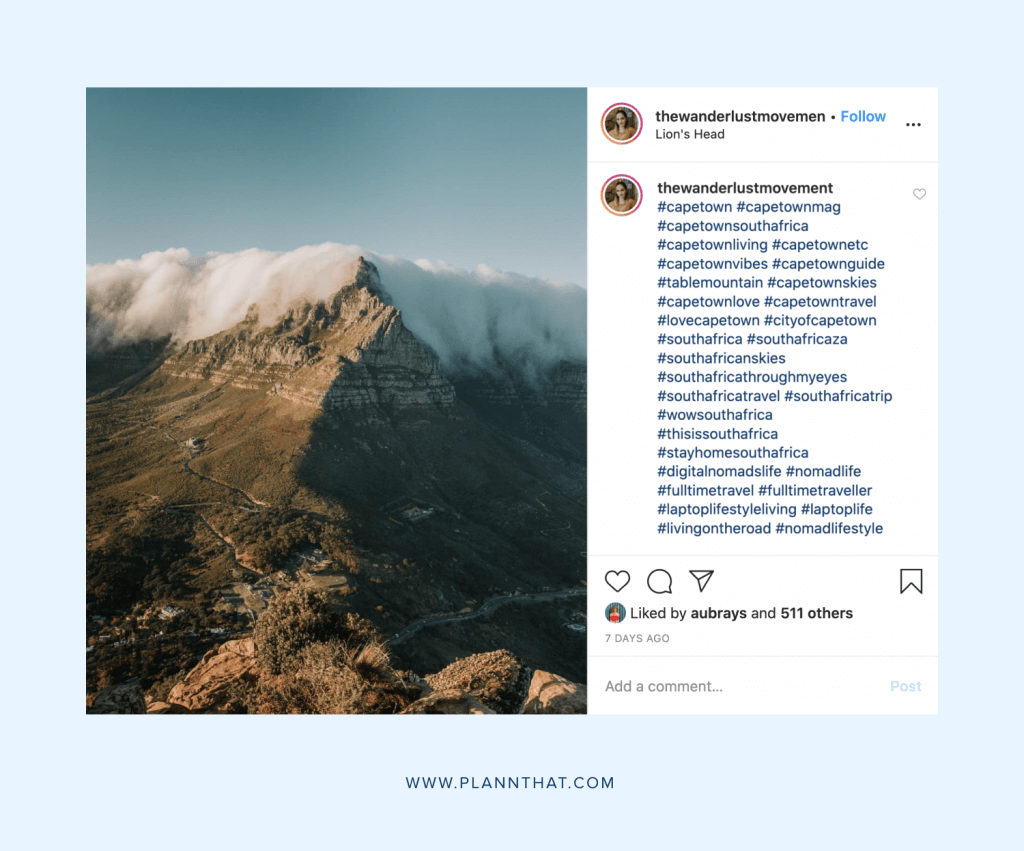This screenshot has height=851, width=1024.
Task: Share post with paper plane icon
Action: pyautogui.click(x=701, y=581)
